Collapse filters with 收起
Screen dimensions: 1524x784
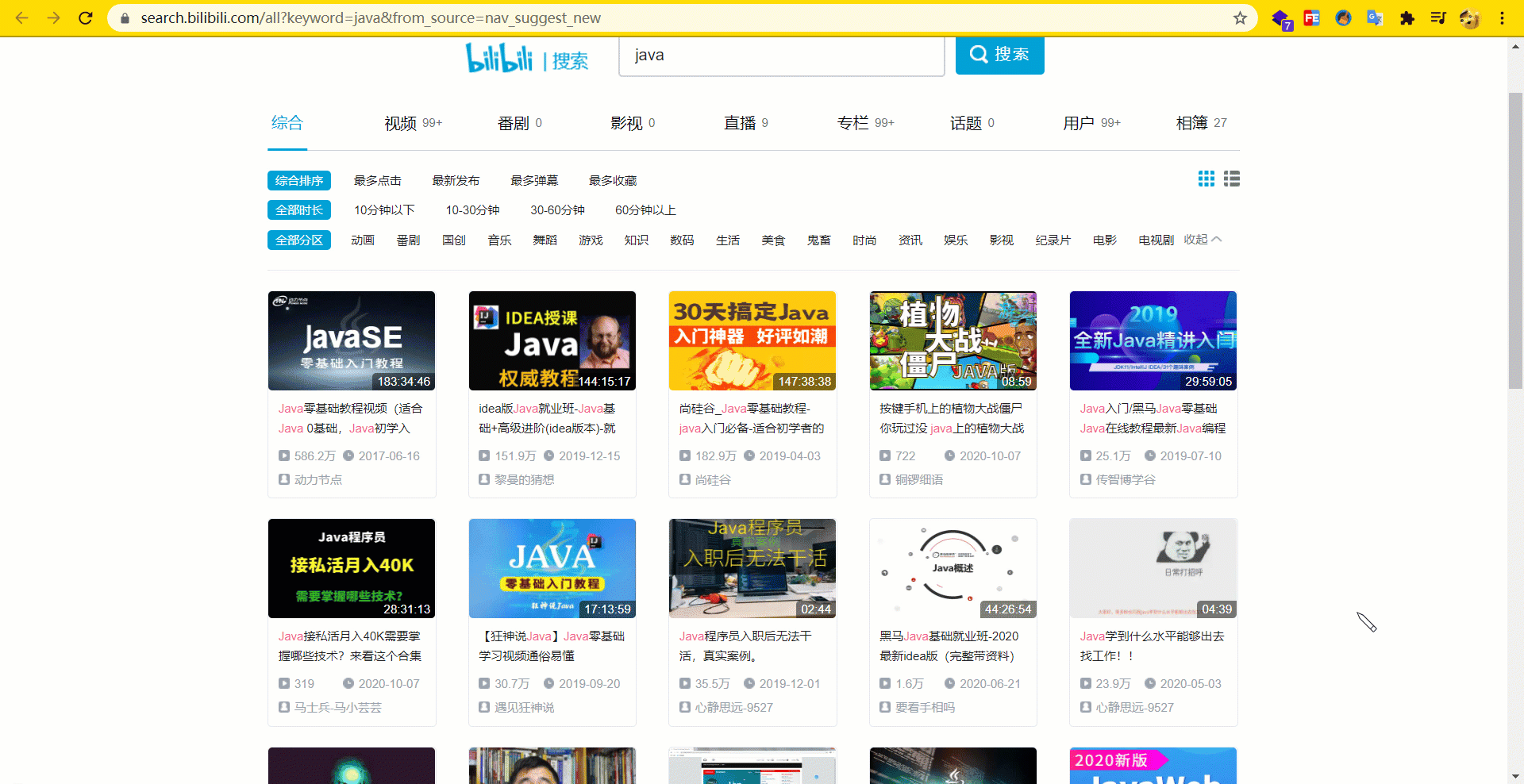1203,240
